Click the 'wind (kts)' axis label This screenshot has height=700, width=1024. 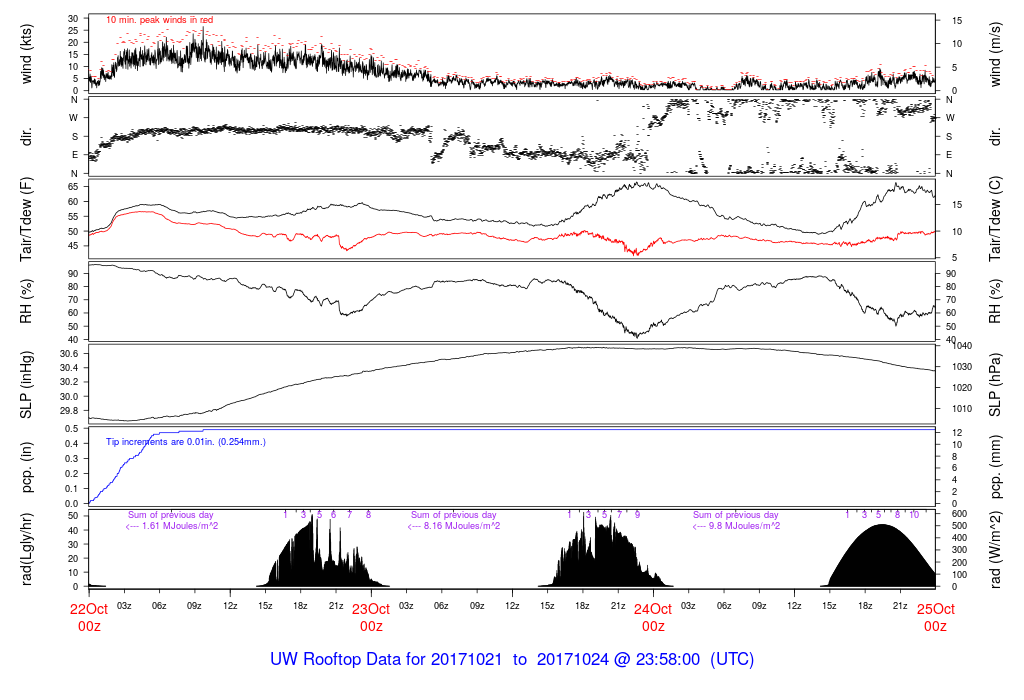[27, 54]
